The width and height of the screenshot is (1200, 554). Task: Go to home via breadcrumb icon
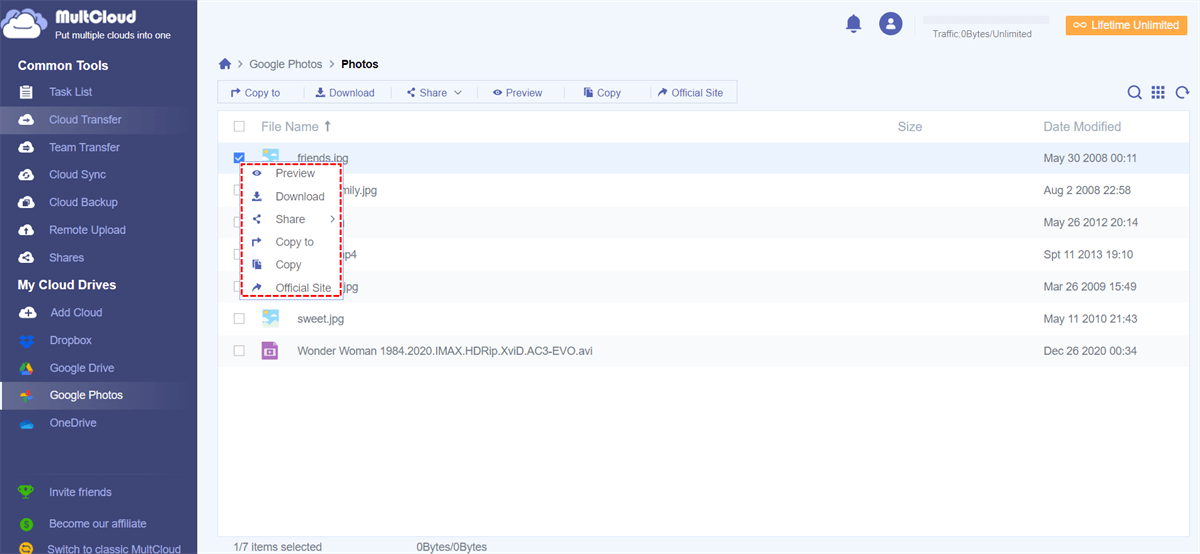[x=225, y=64]
